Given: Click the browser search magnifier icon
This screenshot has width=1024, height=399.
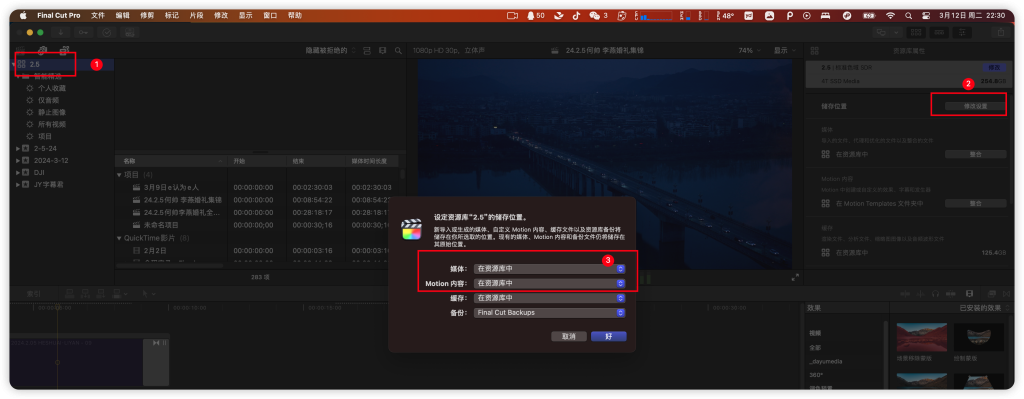Looking at the screenshot, I should pos(398,50).
